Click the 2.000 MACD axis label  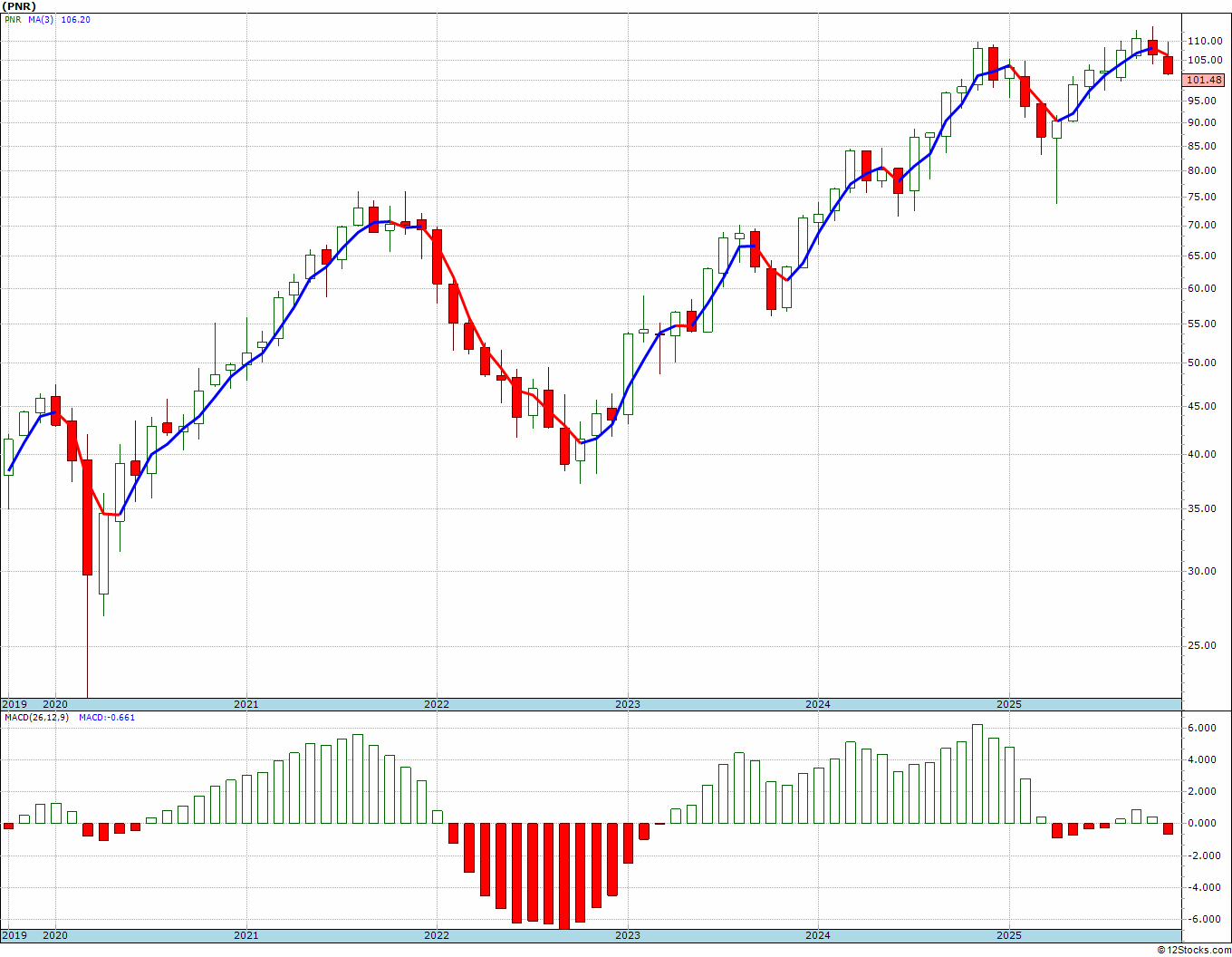[1201, 792]
